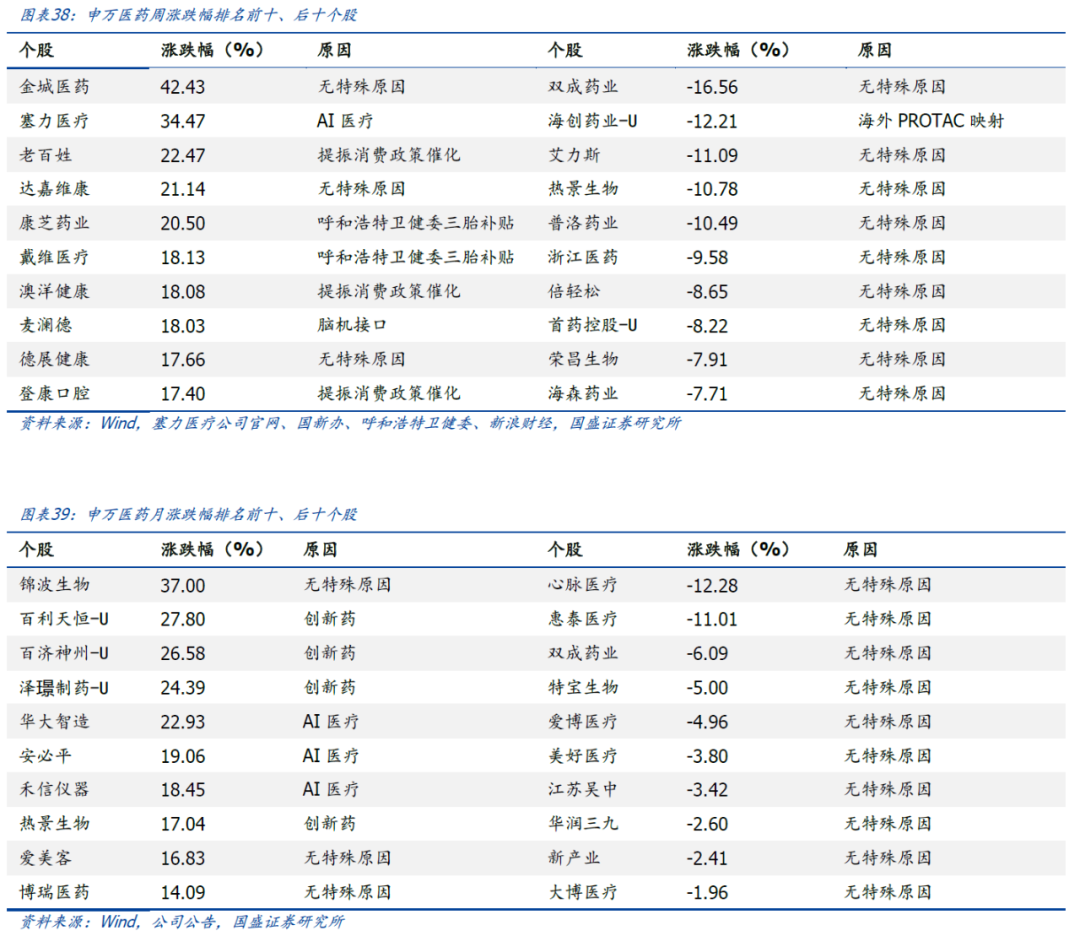Viewport: 1080px width, 947px height.
Task: Select stock name 浙江医药
Action: [583, 258]
